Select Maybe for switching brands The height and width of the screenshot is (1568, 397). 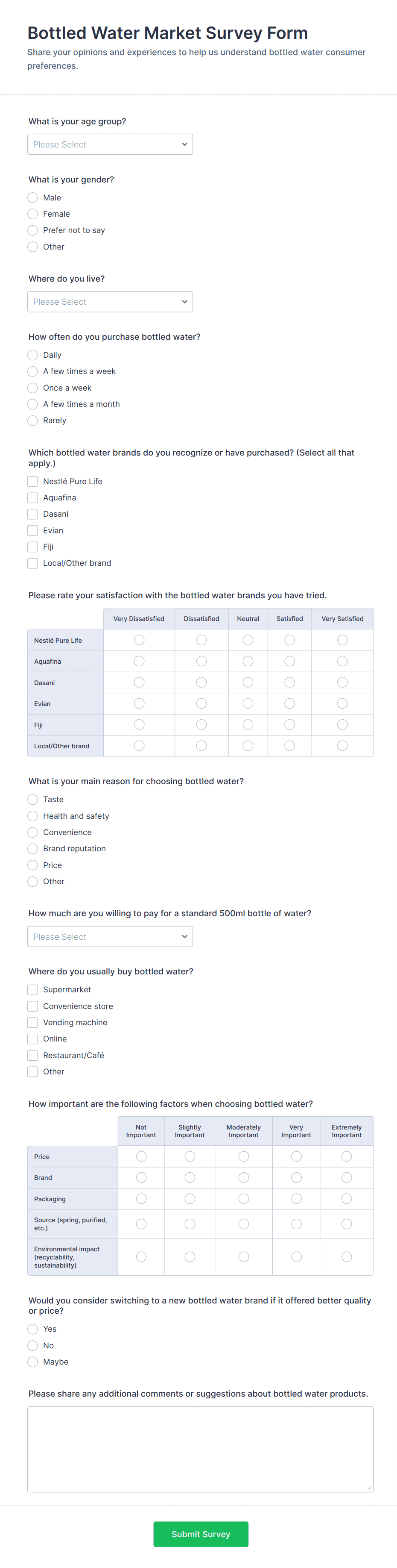[x=33, y=1362]
